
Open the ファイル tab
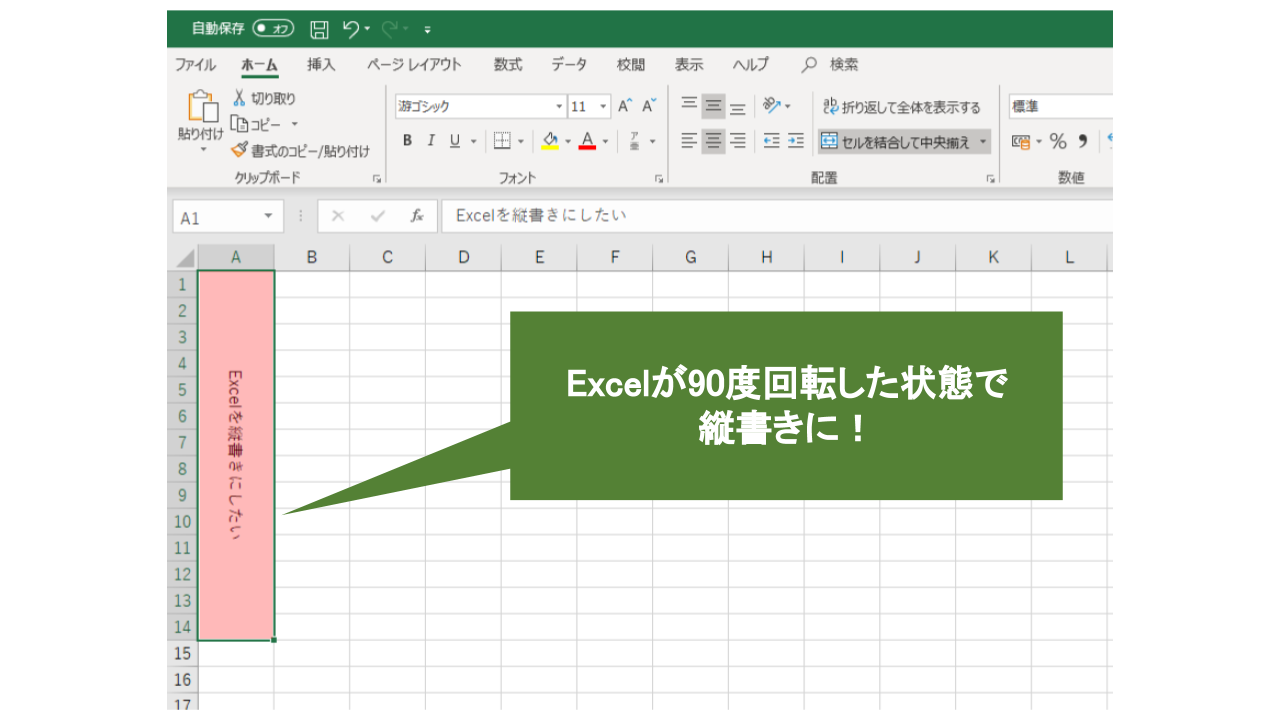[x=195, y=65]
